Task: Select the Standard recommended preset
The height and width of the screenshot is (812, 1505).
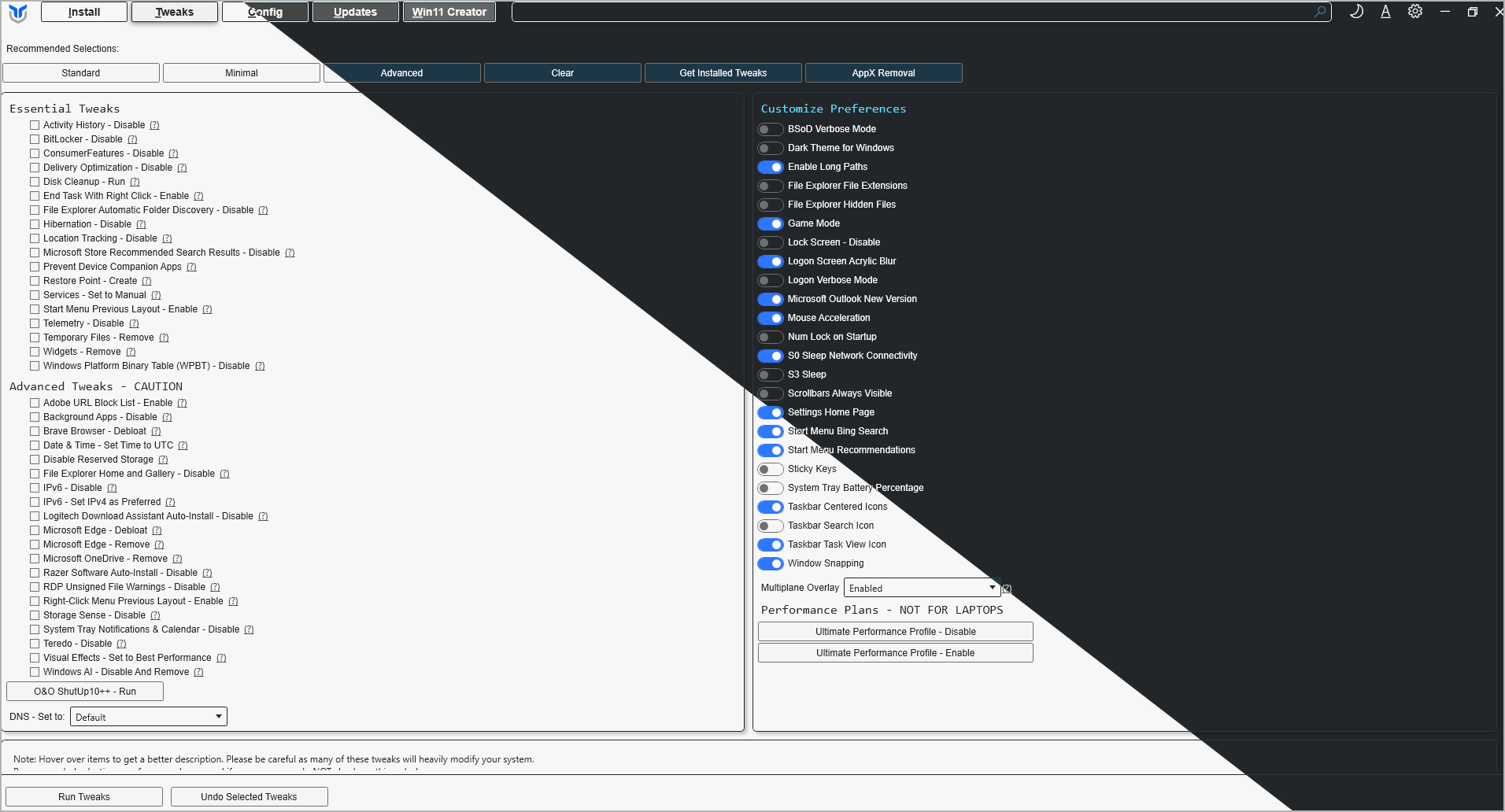Action: coord(81,73)
